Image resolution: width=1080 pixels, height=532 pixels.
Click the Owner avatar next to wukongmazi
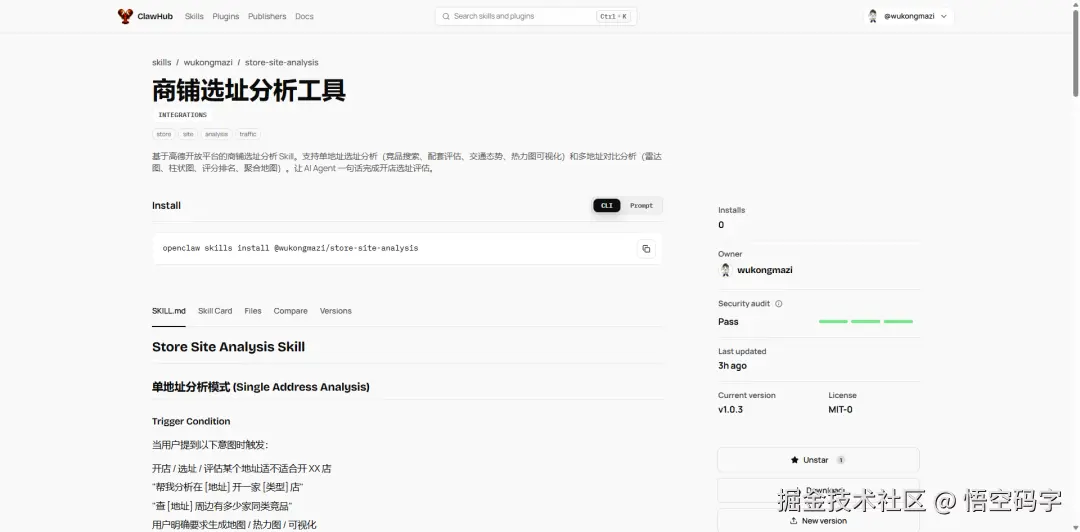[x=725, y=270]
